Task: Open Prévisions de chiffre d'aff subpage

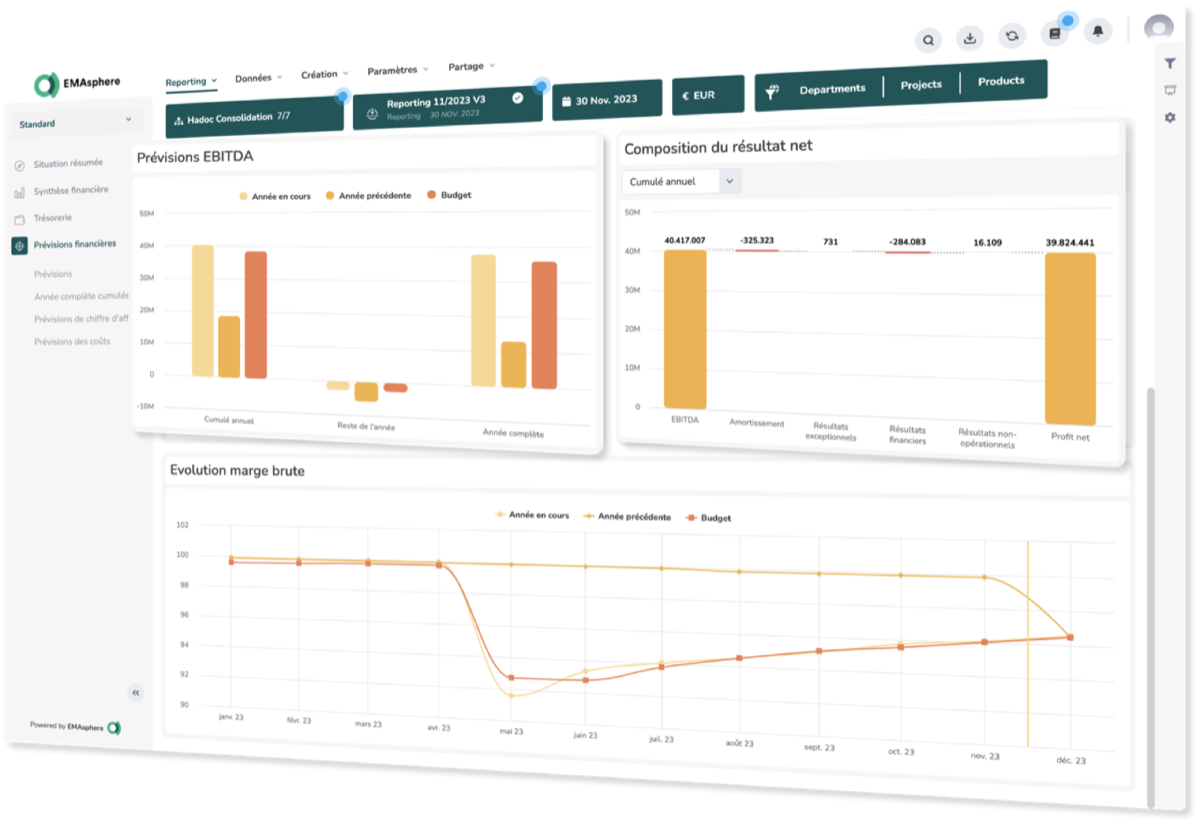Action: 81,319
